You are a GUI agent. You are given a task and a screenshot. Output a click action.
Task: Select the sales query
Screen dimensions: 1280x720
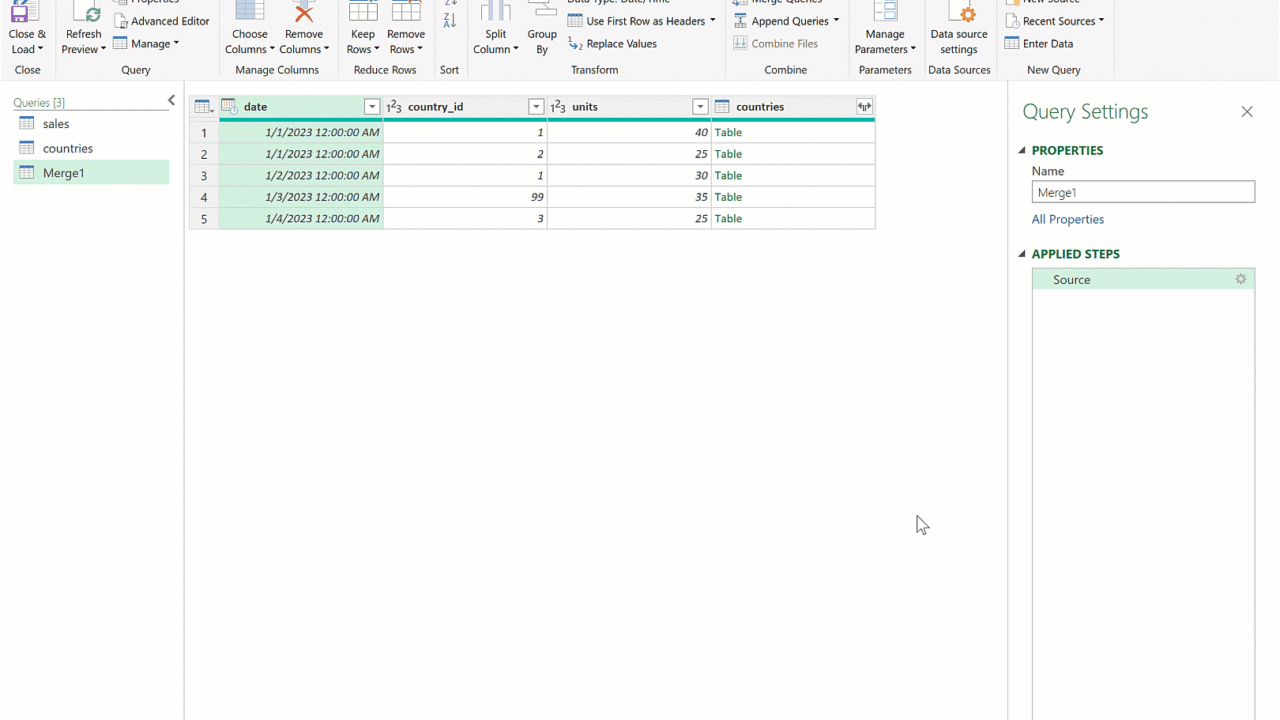56,124
